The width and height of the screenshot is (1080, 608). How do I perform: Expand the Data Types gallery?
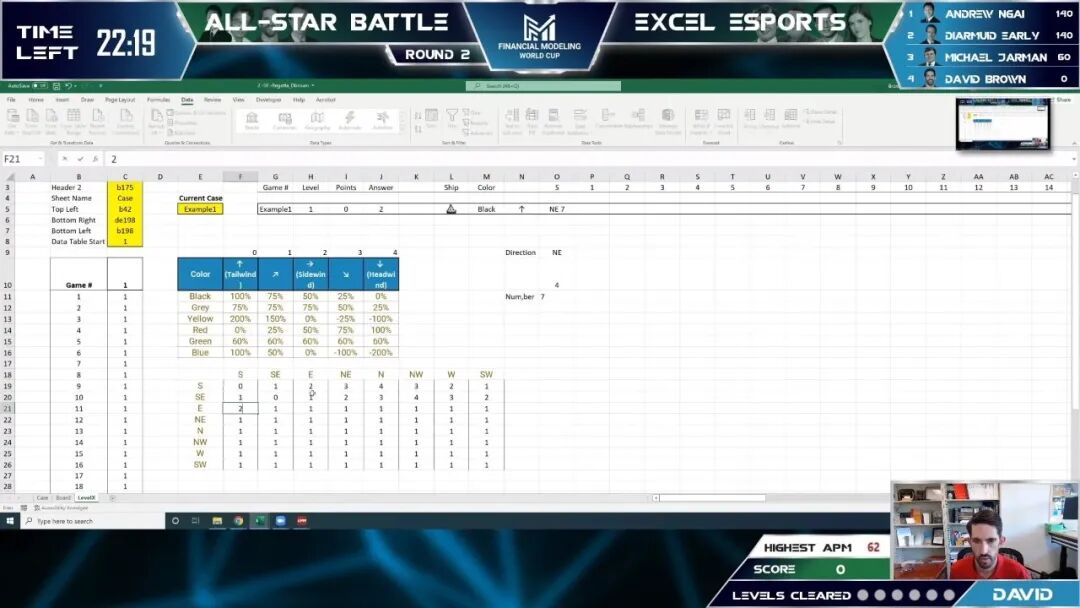tap(403, 129)
